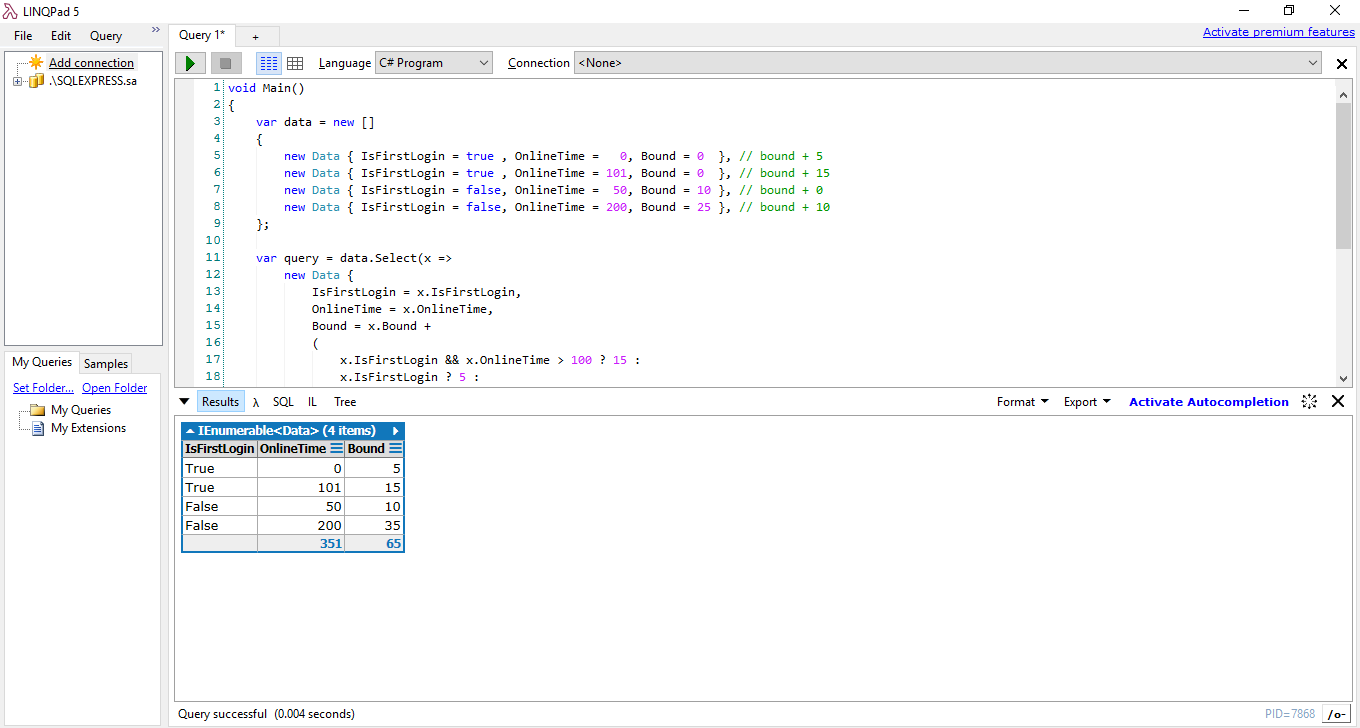Click the Activate Autocompletion link
The height and width of the screenshot is (728, 1360).
(1209, 402)
